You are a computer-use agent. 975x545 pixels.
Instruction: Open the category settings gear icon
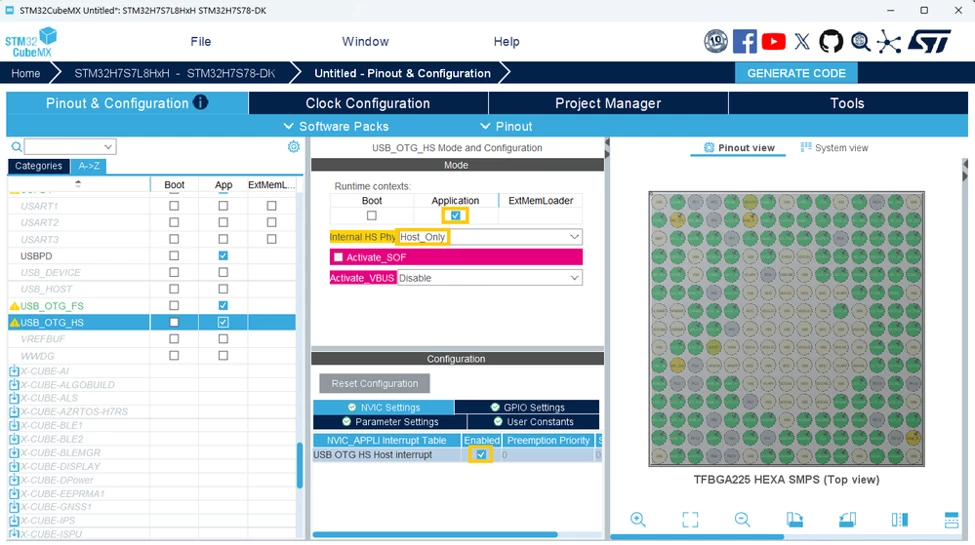(293, 147)
